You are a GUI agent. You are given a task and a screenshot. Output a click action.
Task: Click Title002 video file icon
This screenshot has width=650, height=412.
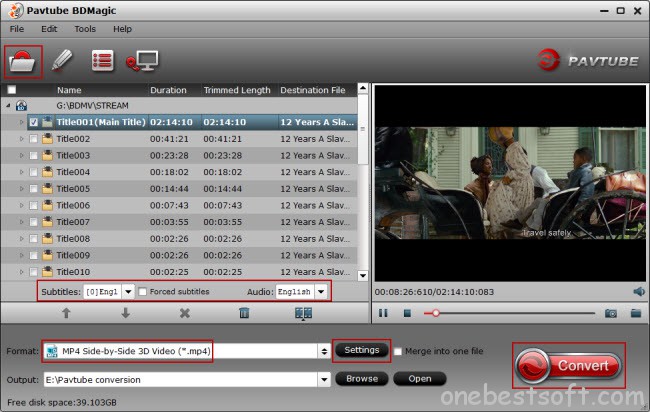click(47, 139)
